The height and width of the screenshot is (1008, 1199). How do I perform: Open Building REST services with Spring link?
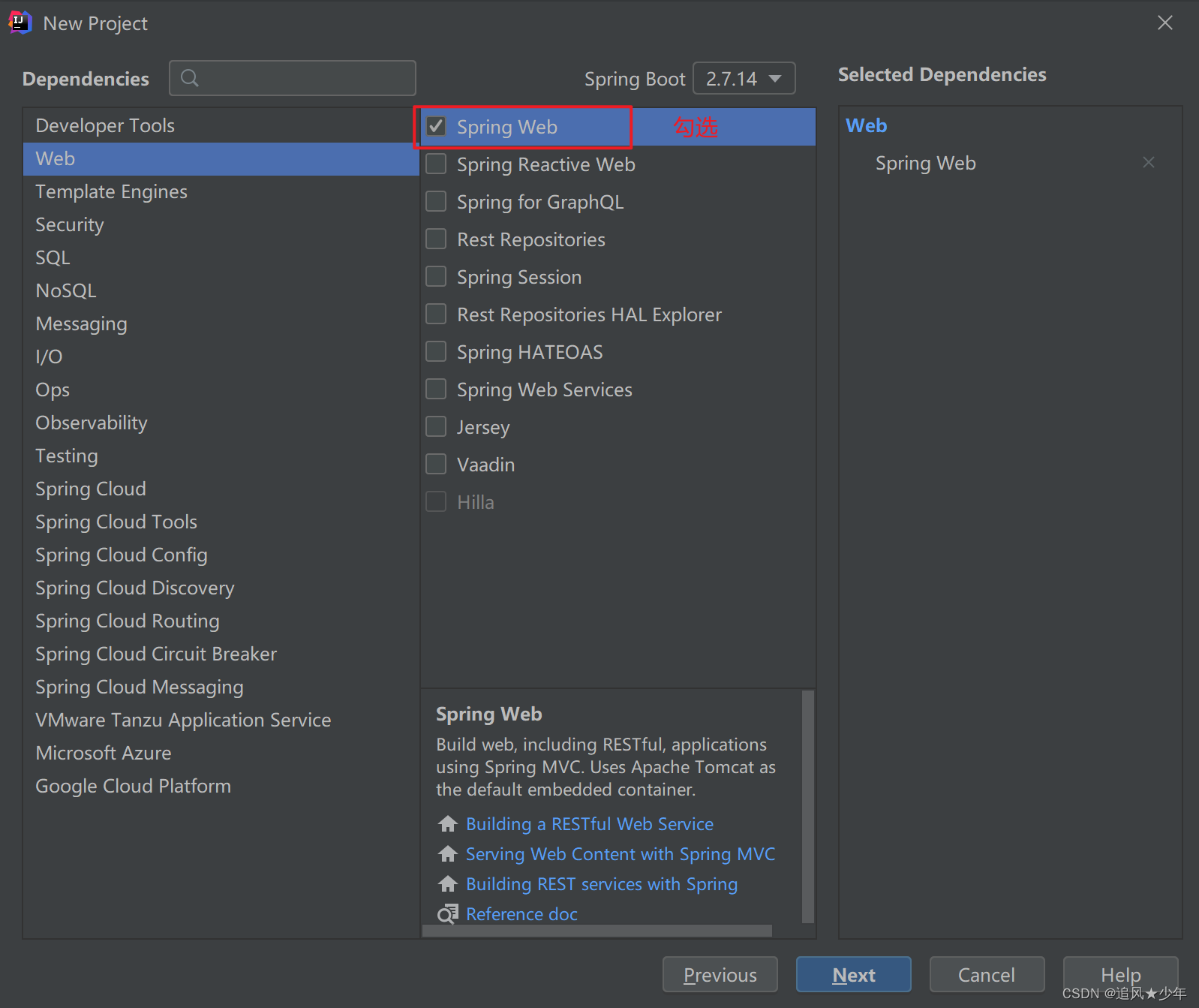pyautogui.click(x=602, y=884)
